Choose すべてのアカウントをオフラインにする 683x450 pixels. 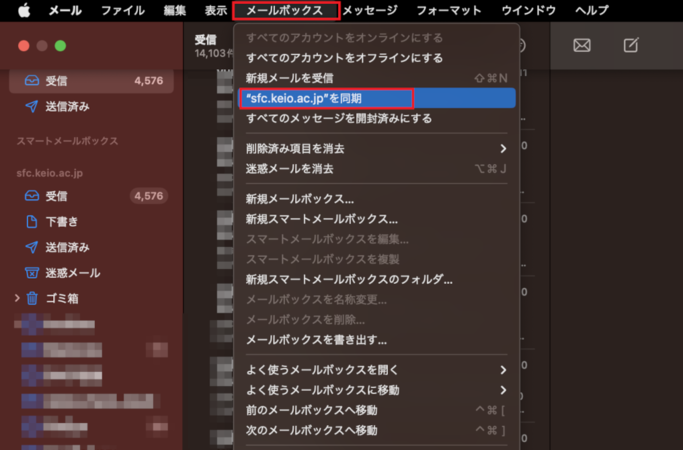332,58
